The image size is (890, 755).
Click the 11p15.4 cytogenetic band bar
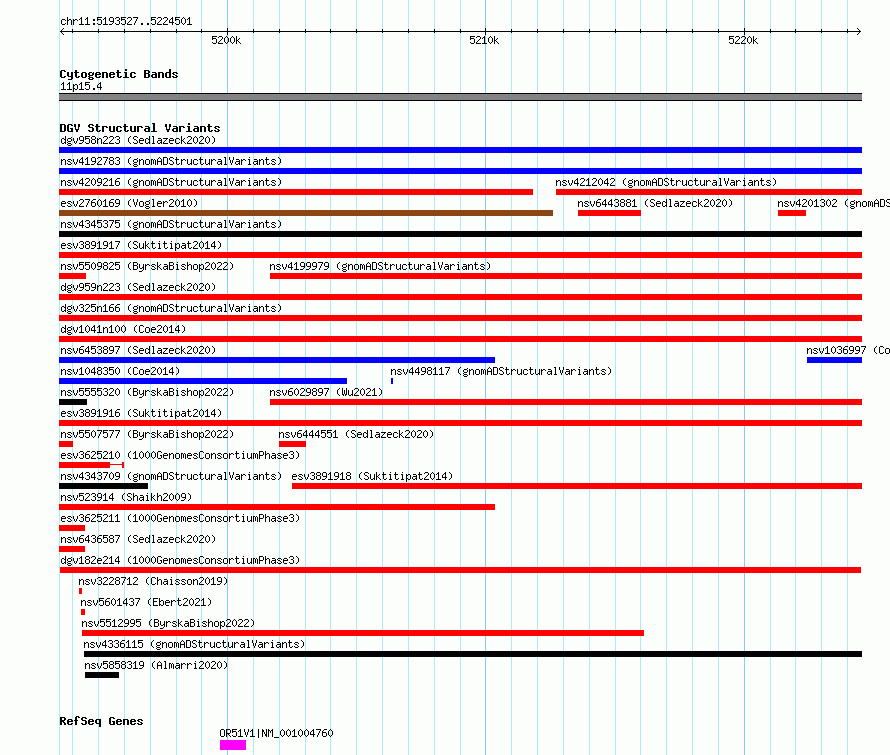pyautogui.click(x=460, y=97)
